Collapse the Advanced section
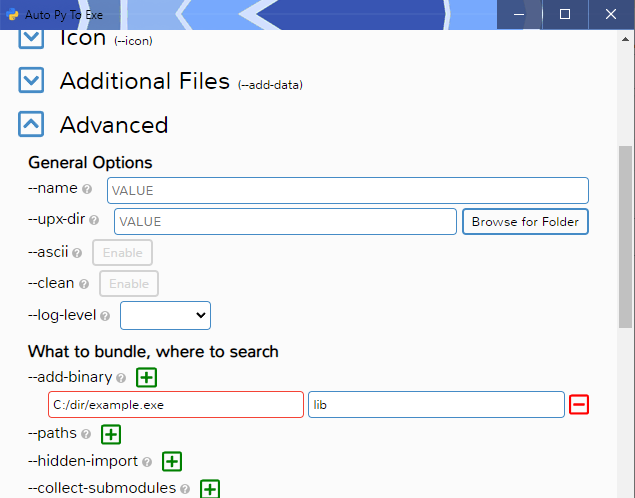Viewport: 635px width, 498px height. coord(31,124)
